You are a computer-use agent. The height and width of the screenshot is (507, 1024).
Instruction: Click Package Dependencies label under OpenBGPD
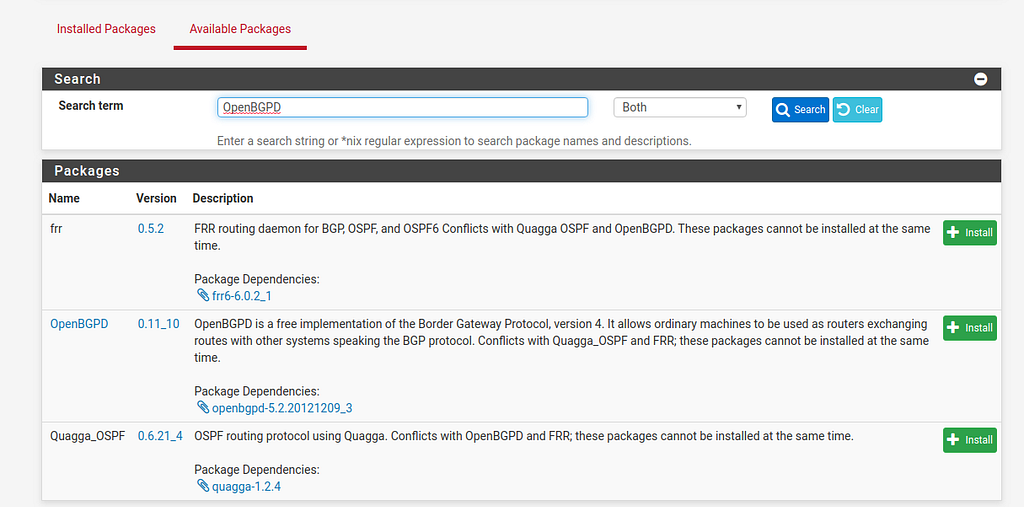pos(257,391)
